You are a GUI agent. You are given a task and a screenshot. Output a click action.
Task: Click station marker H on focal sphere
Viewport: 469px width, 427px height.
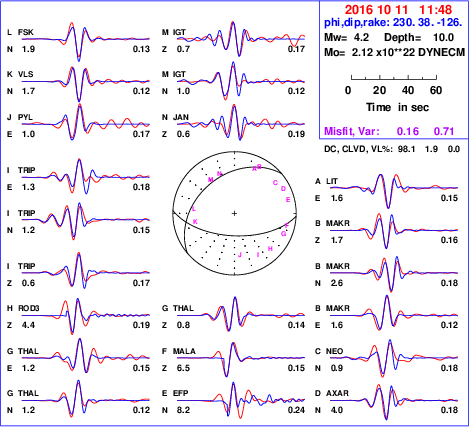coord(270,249)
